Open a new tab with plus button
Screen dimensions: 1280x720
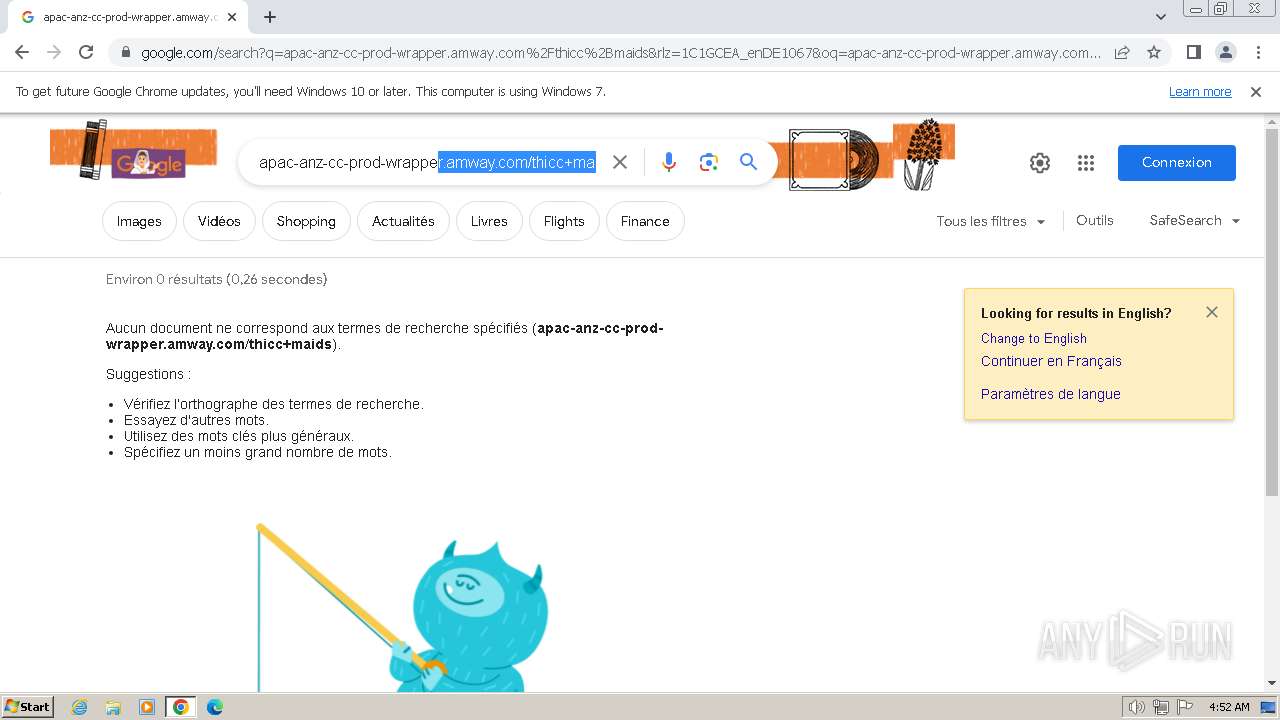coord(270,17)
